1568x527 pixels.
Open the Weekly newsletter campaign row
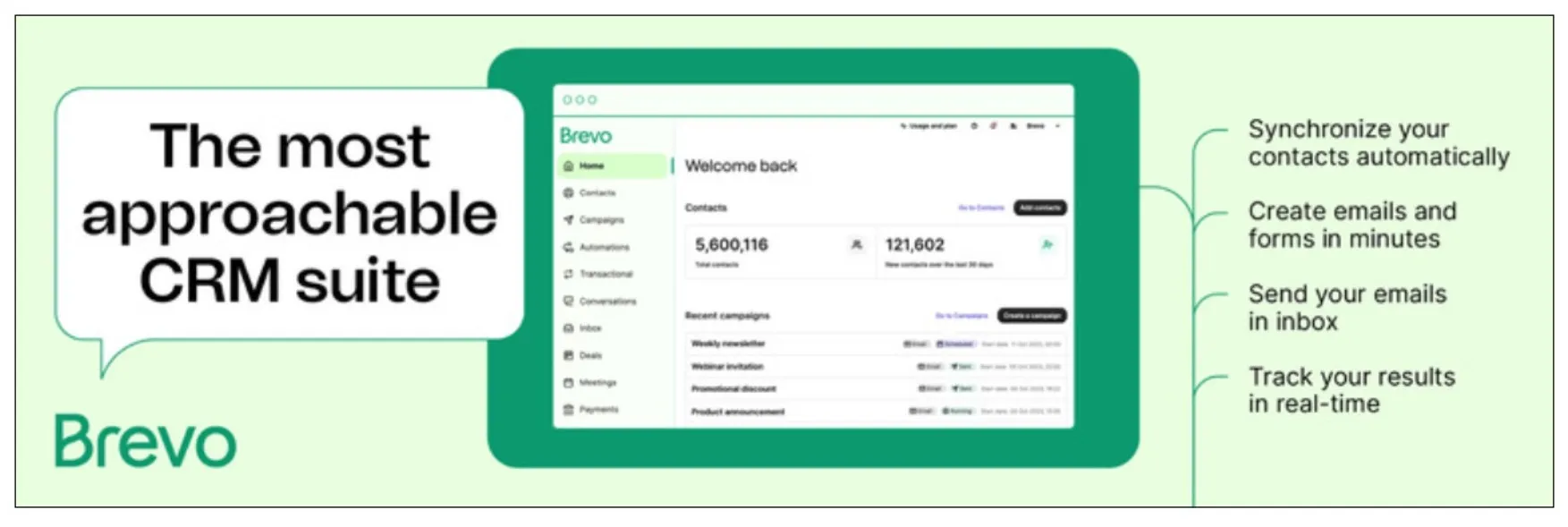(876, 344)
